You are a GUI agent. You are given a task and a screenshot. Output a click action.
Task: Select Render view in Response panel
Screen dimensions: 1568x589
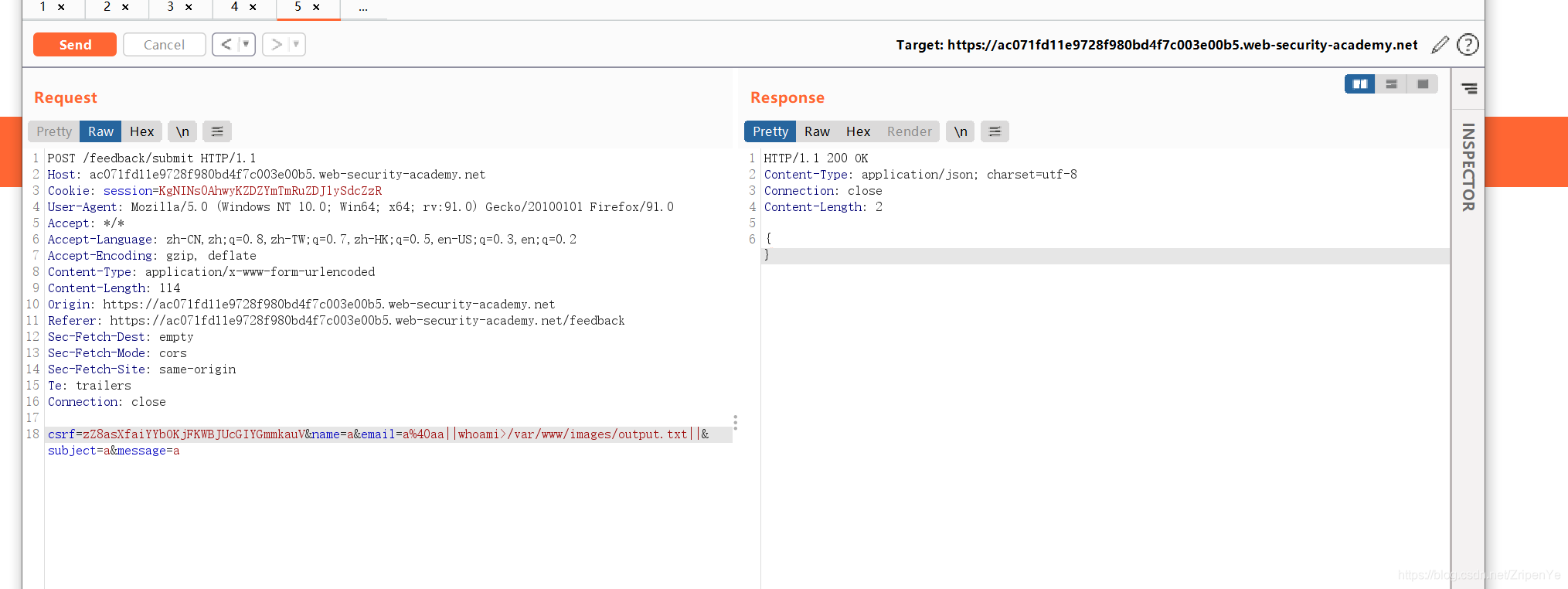(x=910, y=131)
